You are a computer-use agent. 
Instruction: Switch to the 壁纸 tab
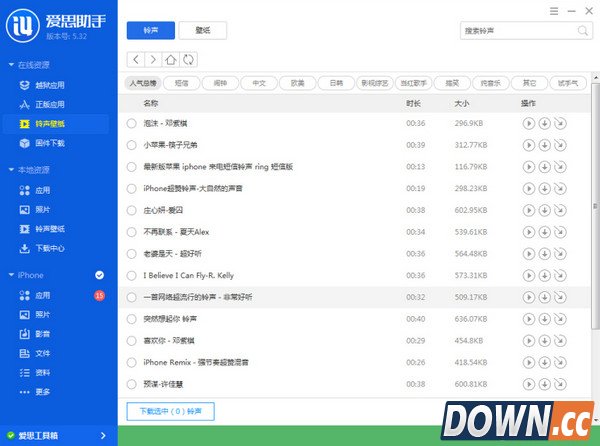(x=205, y=30)
